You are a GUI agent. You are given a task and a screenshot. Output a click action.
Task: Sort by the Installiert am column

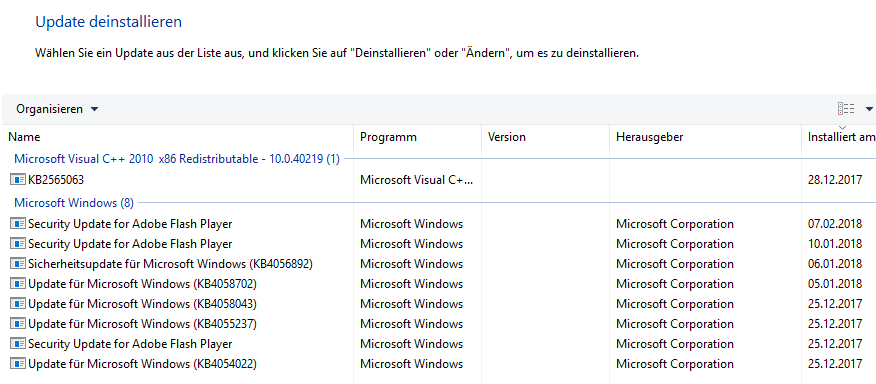839,137
